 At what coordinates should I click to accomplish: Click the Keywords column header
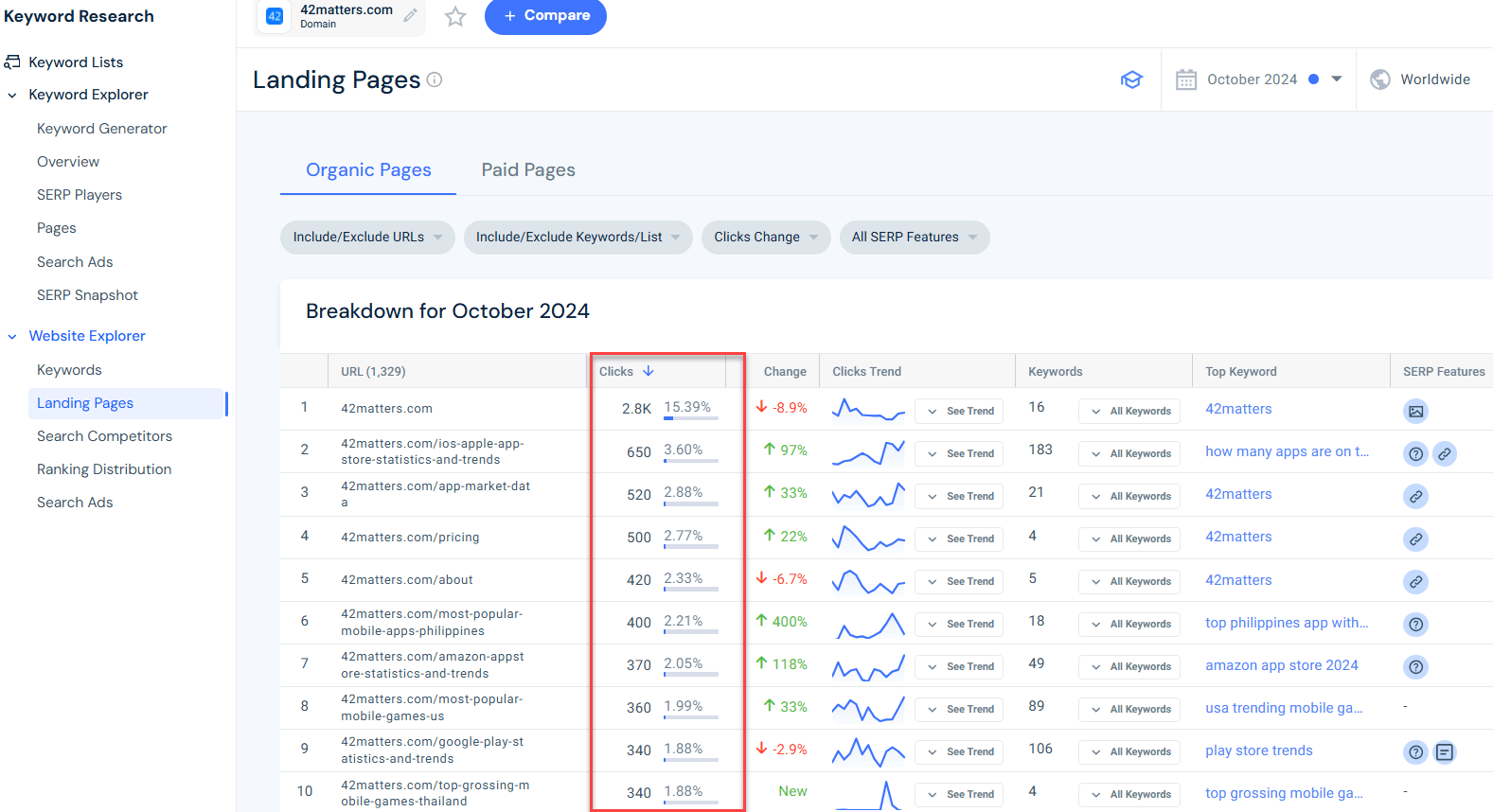[1055, 371]
